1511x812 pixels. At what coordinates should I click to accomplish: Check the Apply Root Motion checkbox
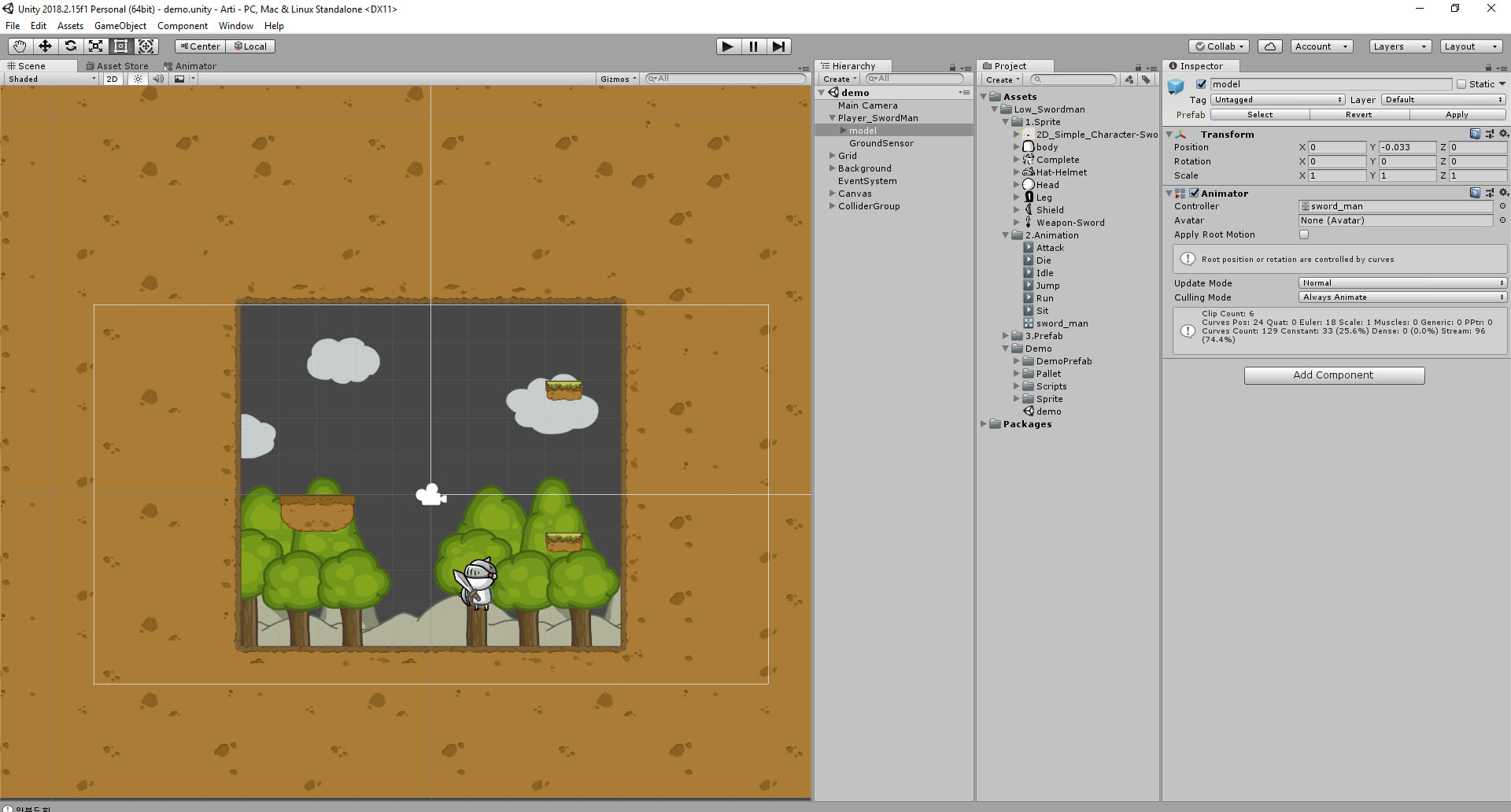point(1304,234)
